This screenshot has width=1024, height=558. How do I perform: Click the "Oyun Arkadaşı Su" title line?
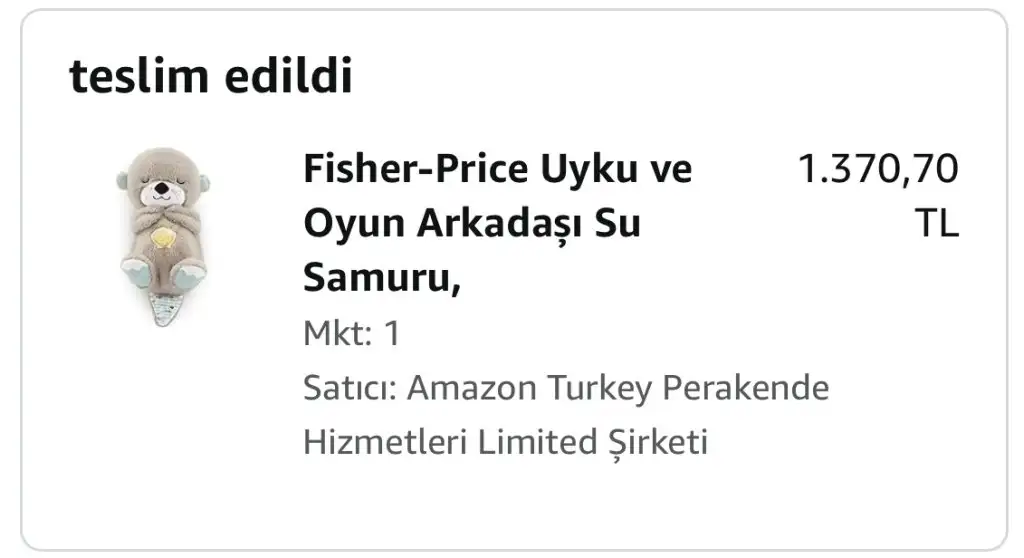[x=471, y=224]
